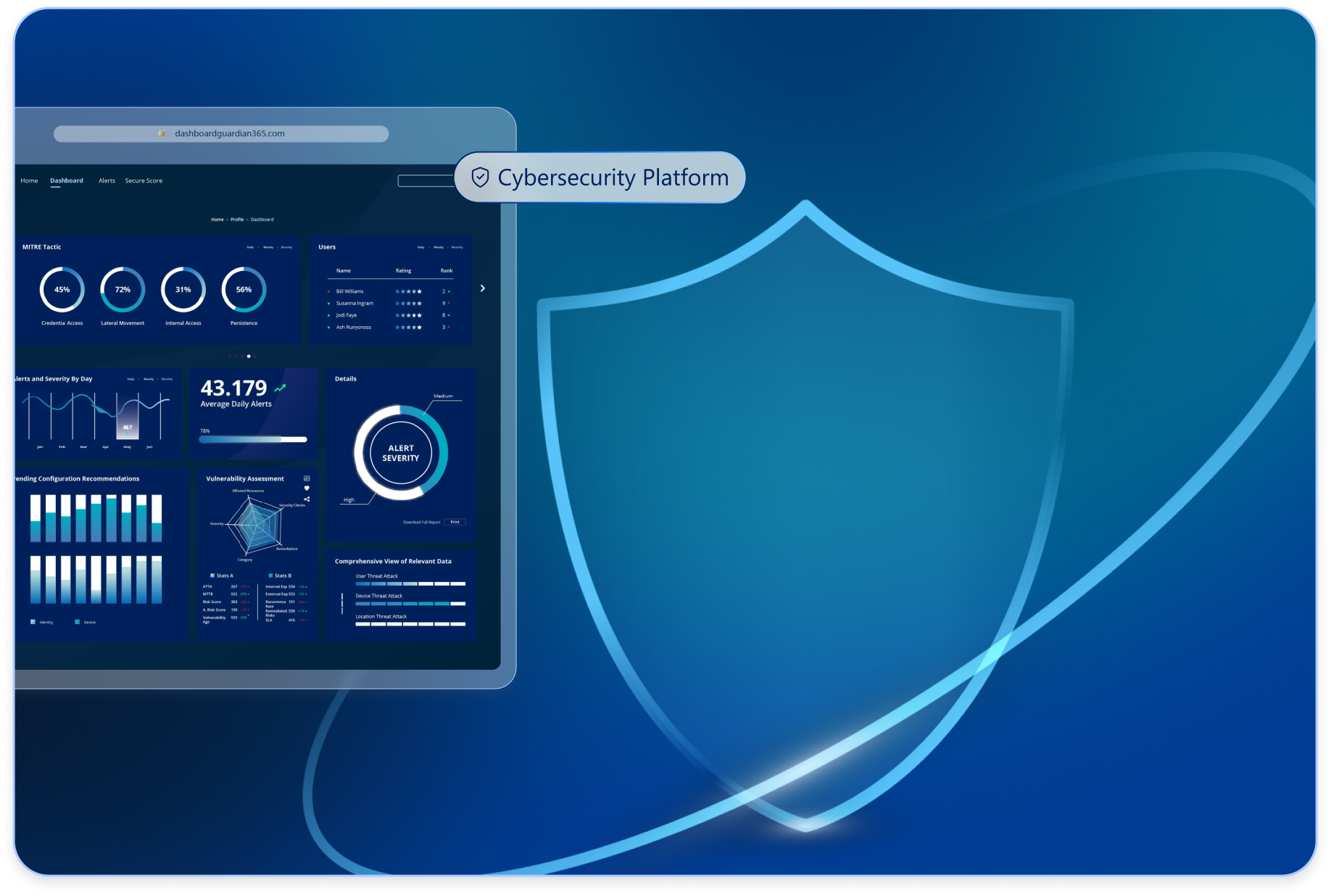Image resolution: width=1331 pixels, height=896 pixels.
Task: Follow the Profile breadcrumb link
Action: pyautogui.click(x=237, y=219)
